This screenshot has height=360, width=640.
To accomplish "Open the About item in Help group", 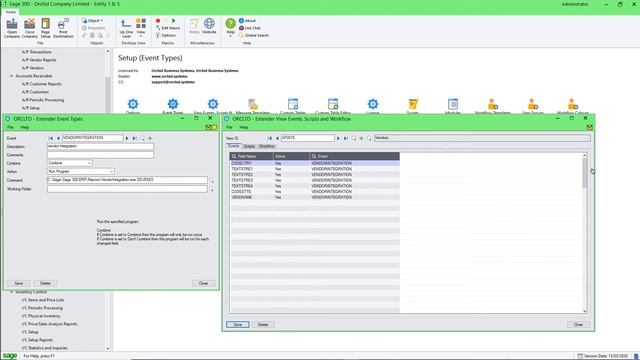I will point(247,20).
